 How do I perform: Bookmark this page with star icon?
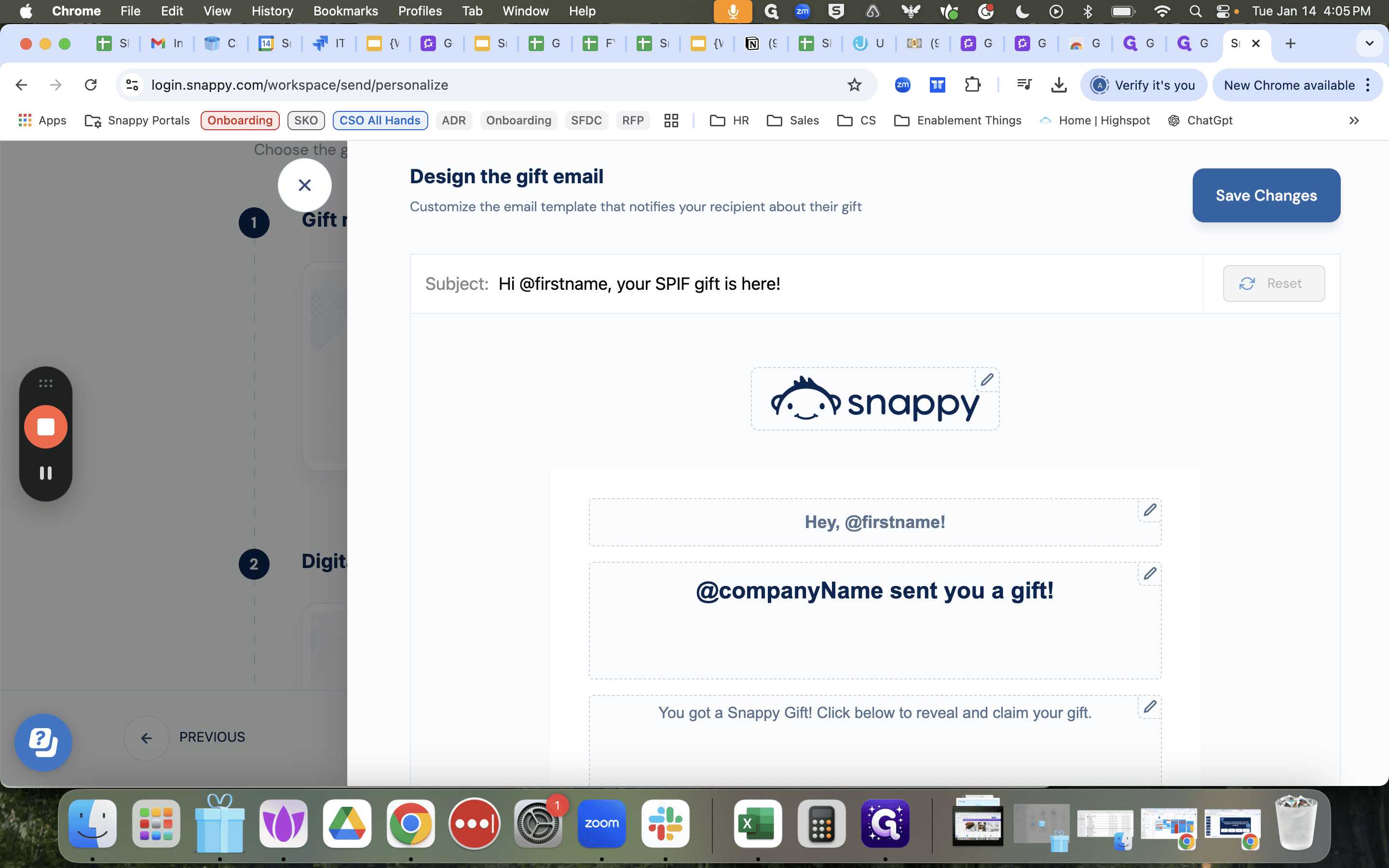click(854, 85)
